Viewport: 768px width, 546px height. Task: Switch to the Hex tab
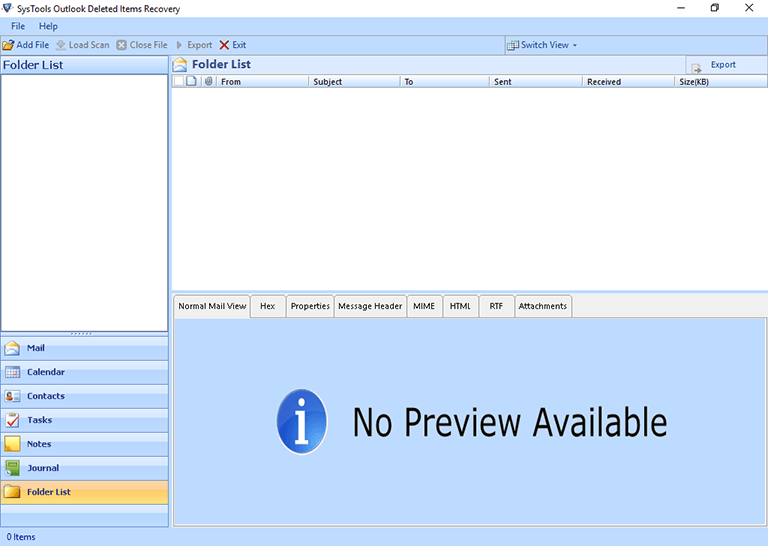267,306
